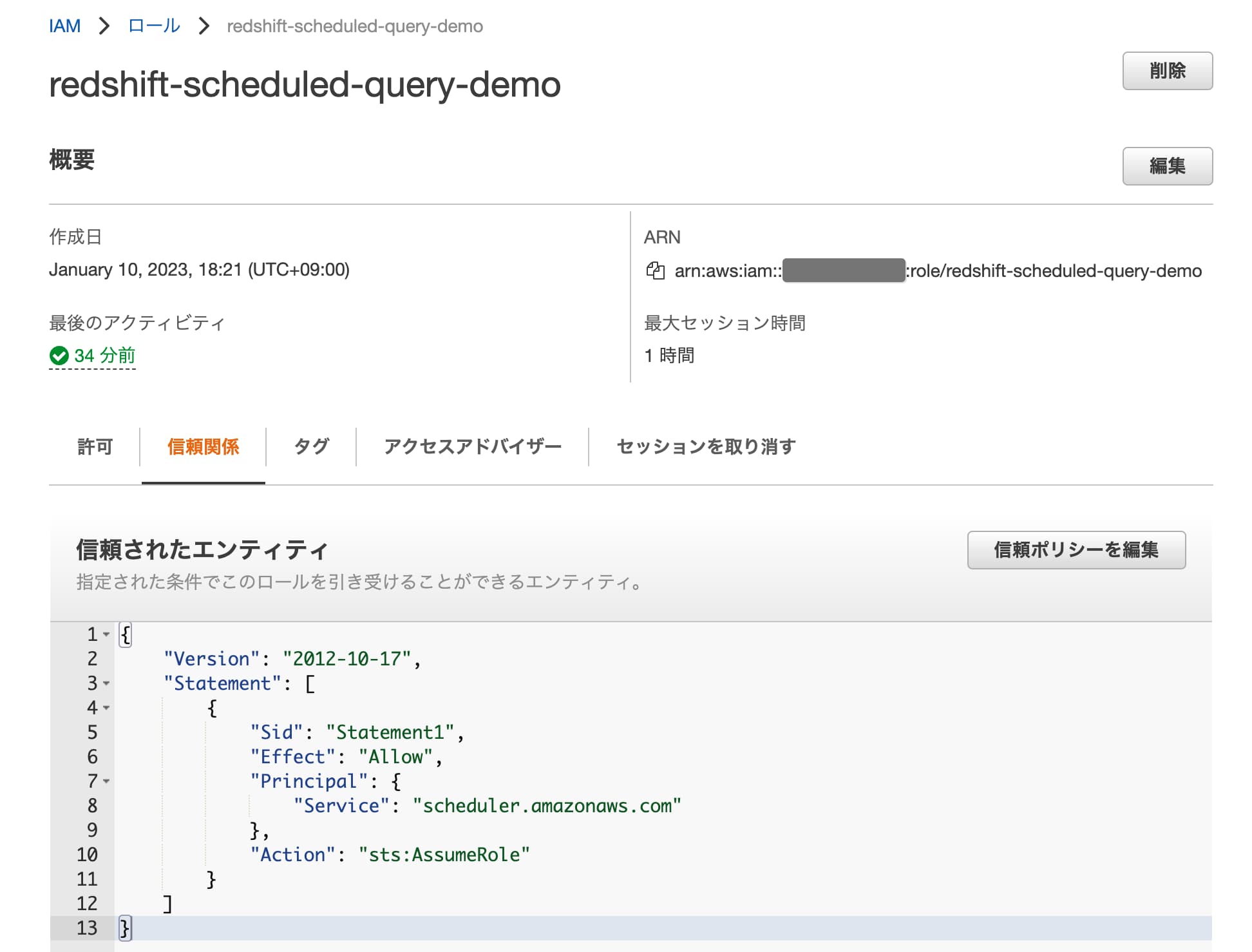Click the green check activity status icon
The width and height of the screenshot is (1252, 952).
(x=59, y=356)
